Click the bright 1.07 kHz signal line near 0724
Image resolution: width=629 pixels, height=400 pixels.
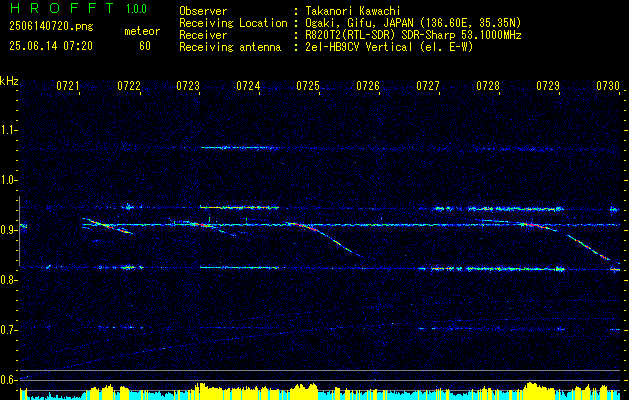pyautogui.click(x=239, y=148)
